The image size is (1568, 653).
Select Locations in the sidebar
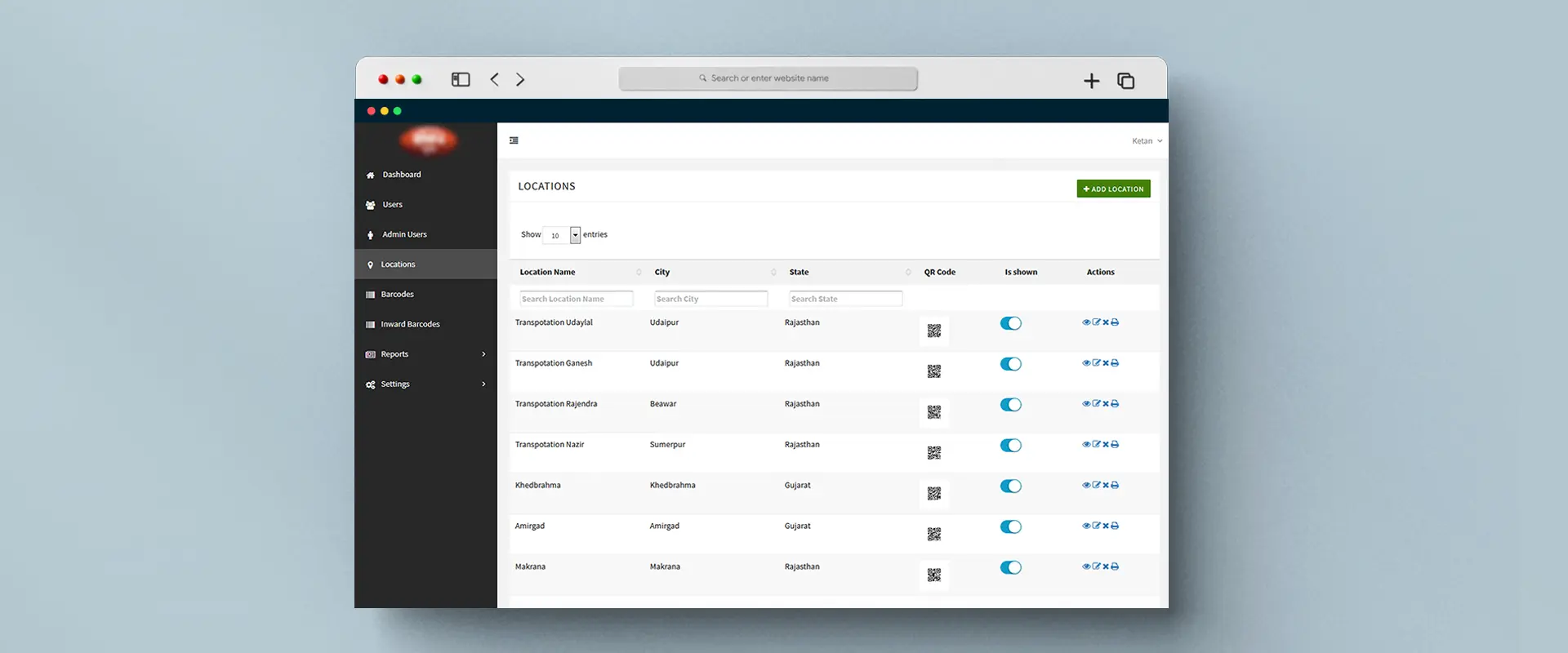(425, 264)
